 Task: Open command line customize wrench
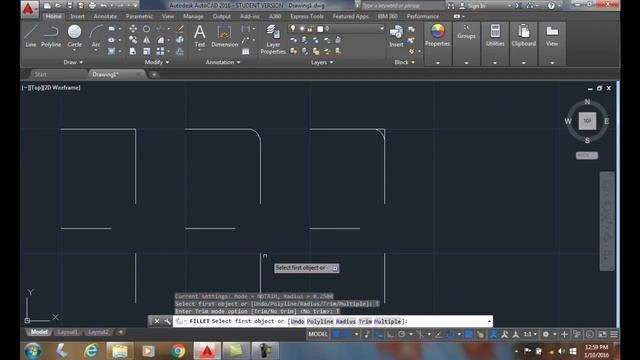point(167,321)
